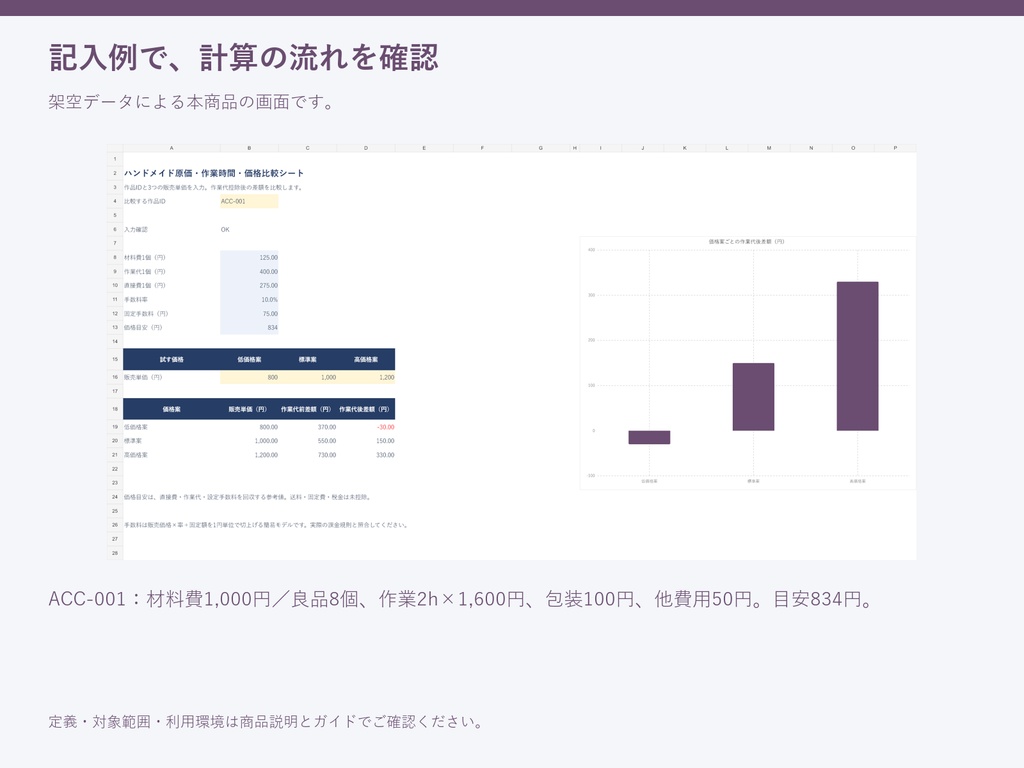Select the 834 price guideline cell
This screenshot has height=768, width=1024.
(x=249, y=328)
